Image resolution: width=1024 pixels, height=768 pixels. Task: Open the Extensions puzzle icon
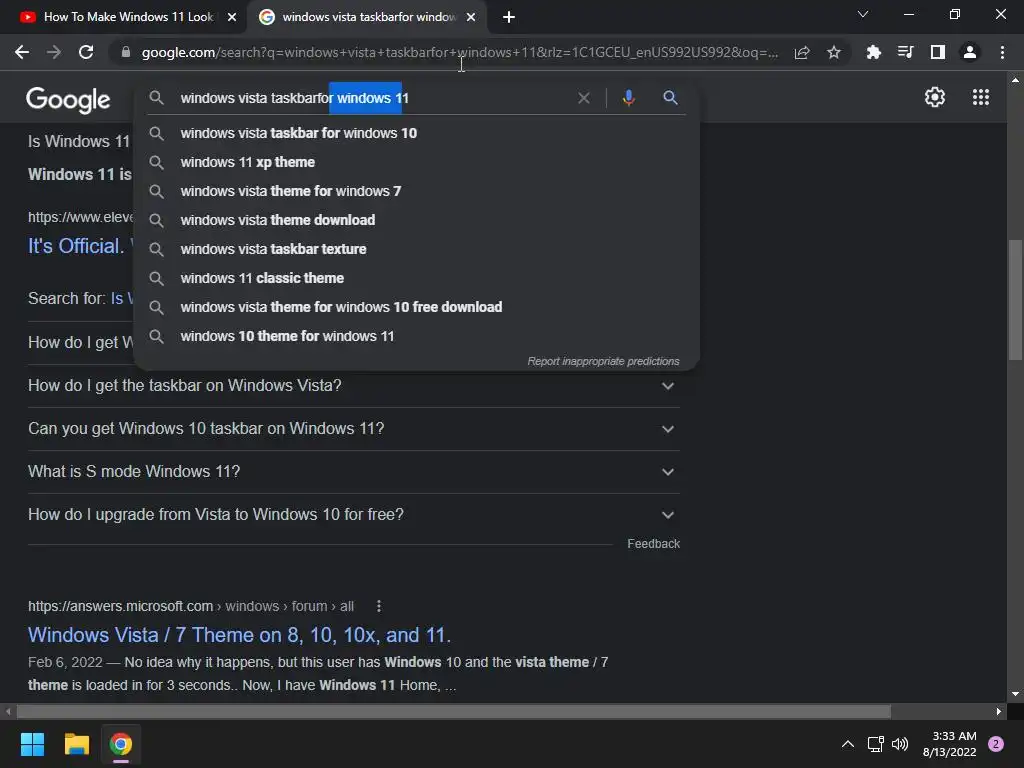pyautogui.click(x=873, y=52)
